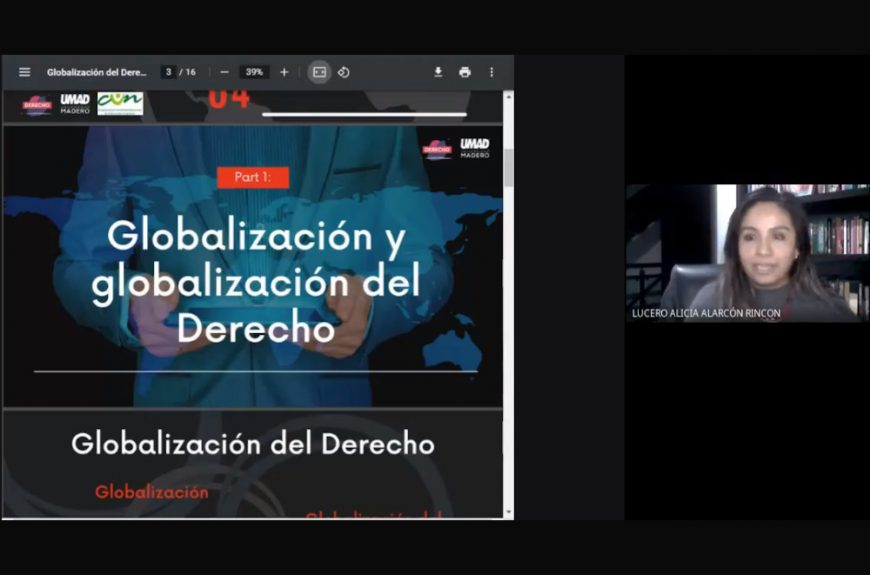870x575 pixels.
Task: Click the green CUN logo in slide header
Action: tap(120, 103)
